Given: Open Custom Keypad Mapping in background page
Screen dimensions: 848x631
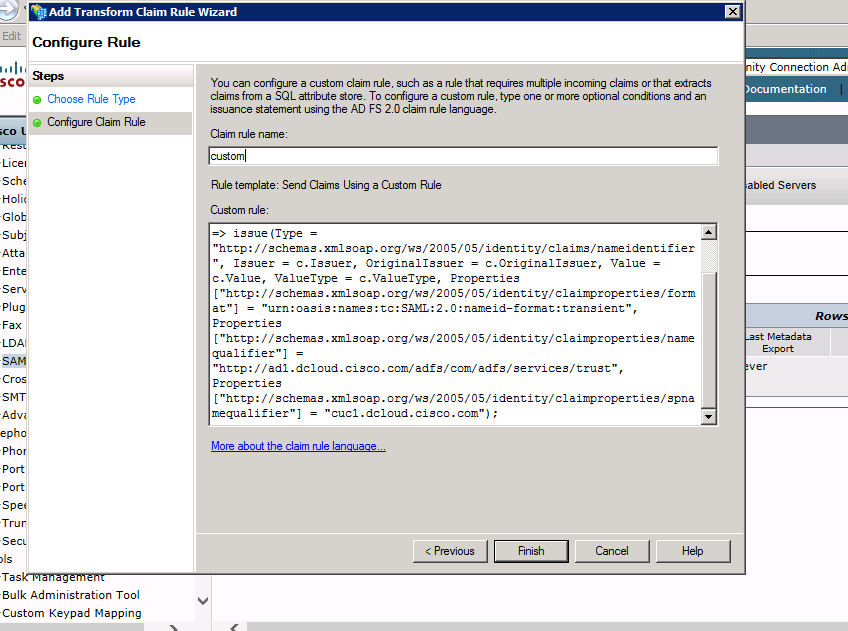Looking at the screenshot, I should tap(72, 613).
